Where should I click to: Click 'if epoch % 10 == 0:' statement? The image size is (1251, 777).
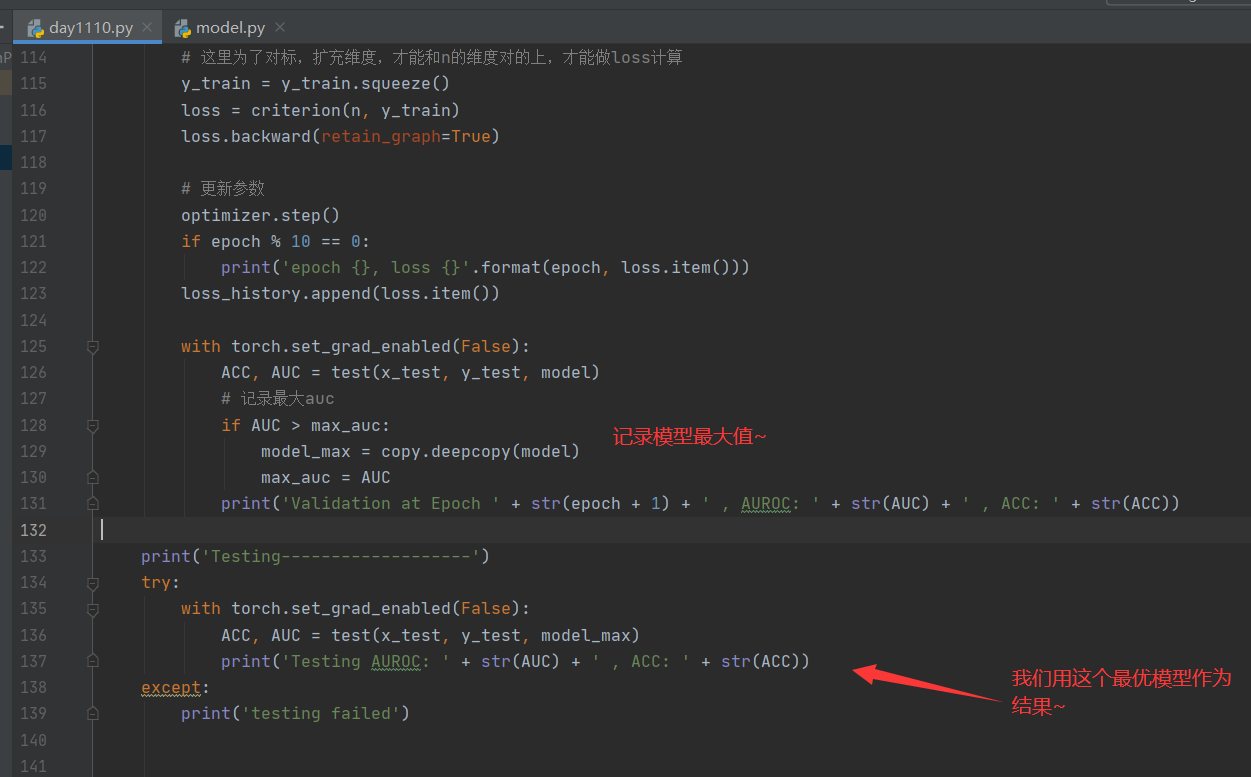click(275, 241)
